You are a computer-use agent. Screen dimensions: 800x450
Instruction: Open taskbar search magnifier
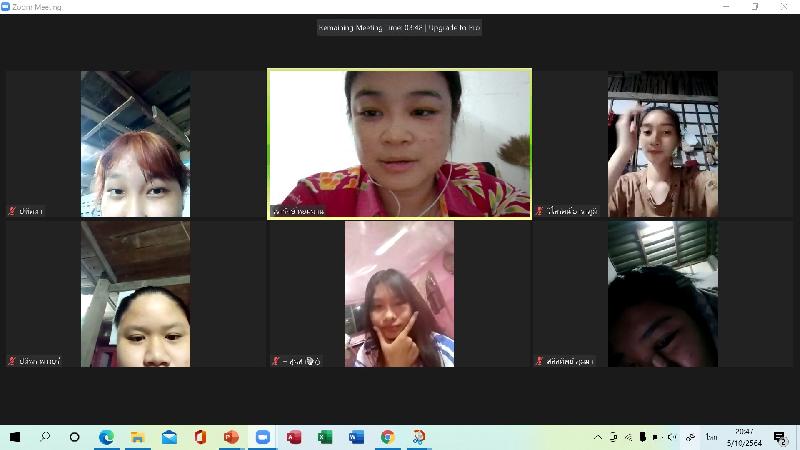pyautogui.click(x=45, y=437)
